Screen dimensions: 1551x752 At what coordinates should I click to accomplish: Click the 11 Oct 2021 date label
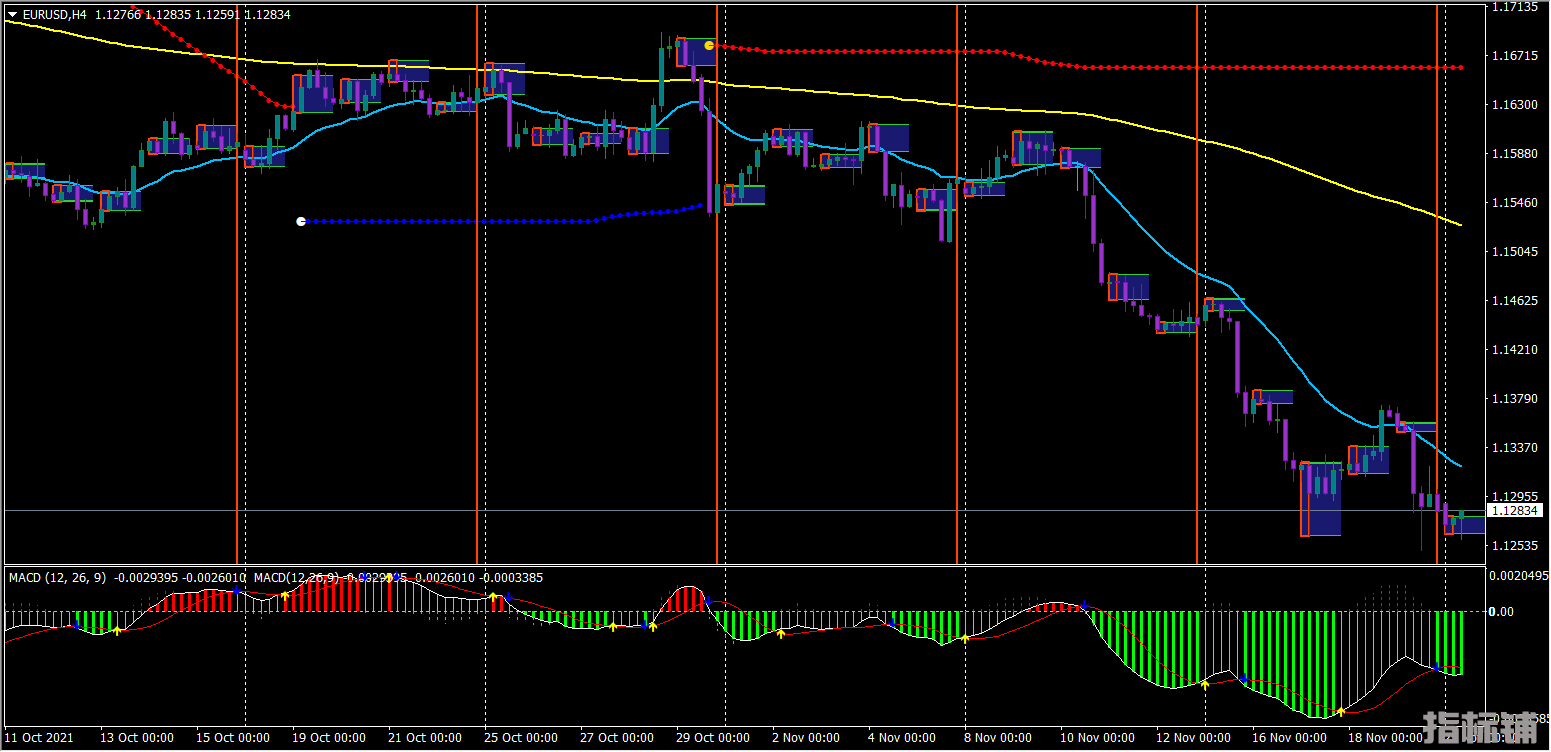[39, 738]
